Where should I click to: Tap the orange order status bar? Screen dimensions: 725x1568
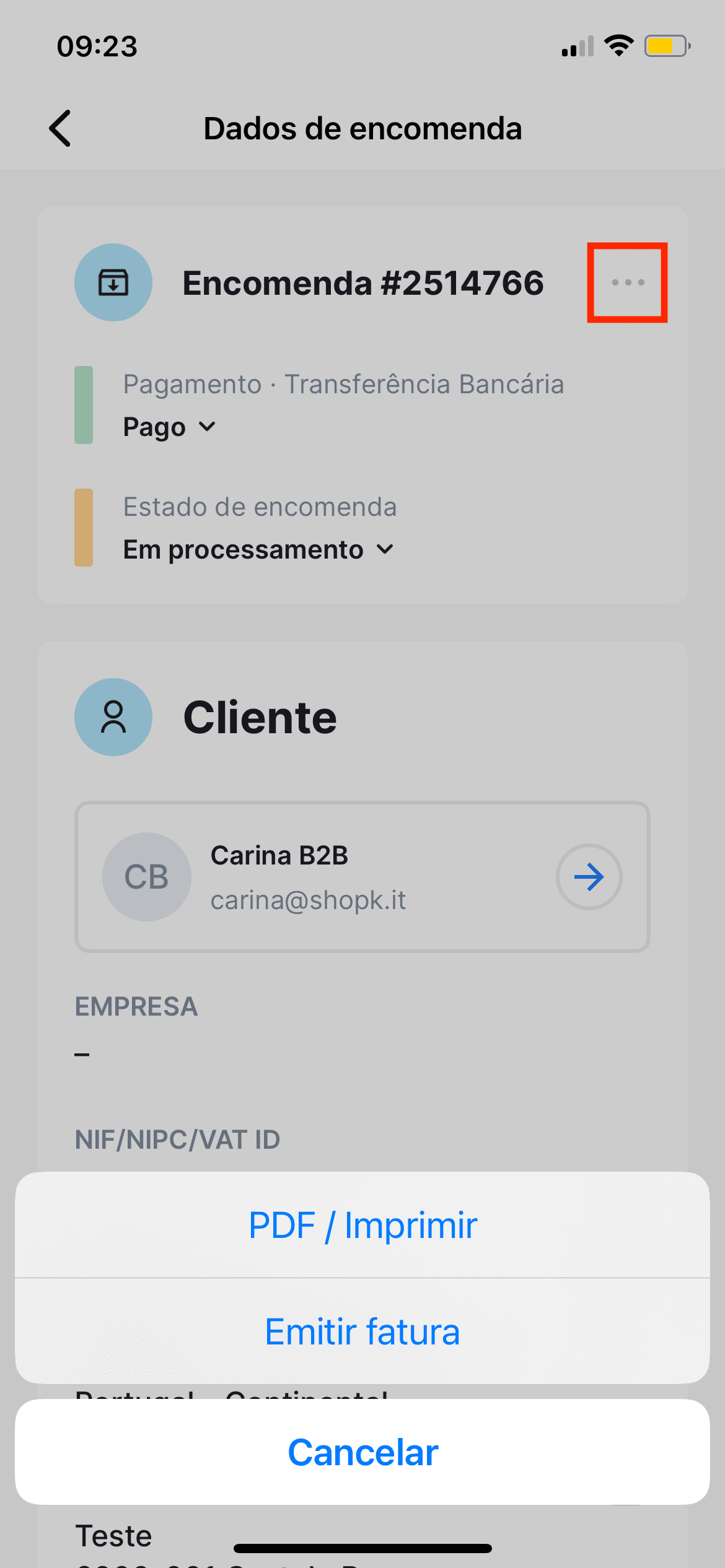pyautogui.click(x=84, y=528)
